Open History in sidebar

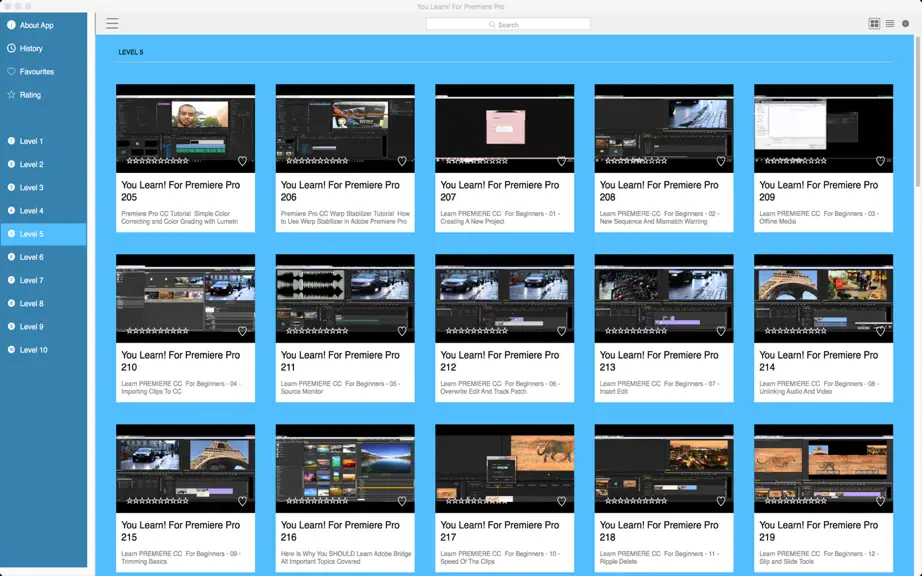click(44, 48)
